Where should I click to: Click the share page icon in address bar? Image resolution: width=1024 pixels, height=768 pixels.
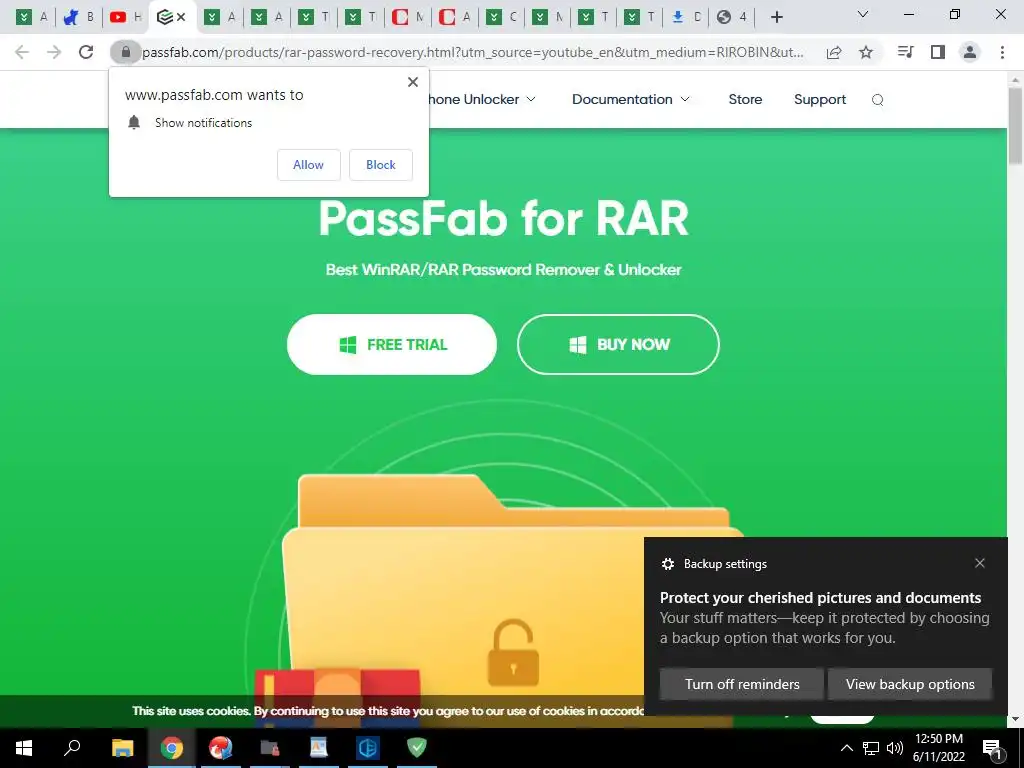[x=834, y=52]
